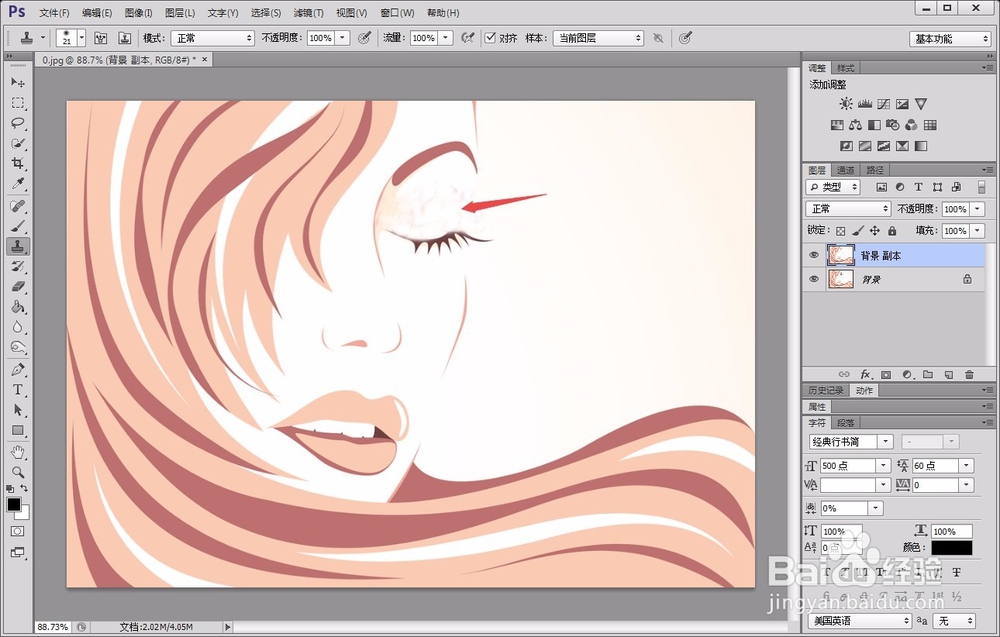Open the 图像(I) menu

coord(138,13)
